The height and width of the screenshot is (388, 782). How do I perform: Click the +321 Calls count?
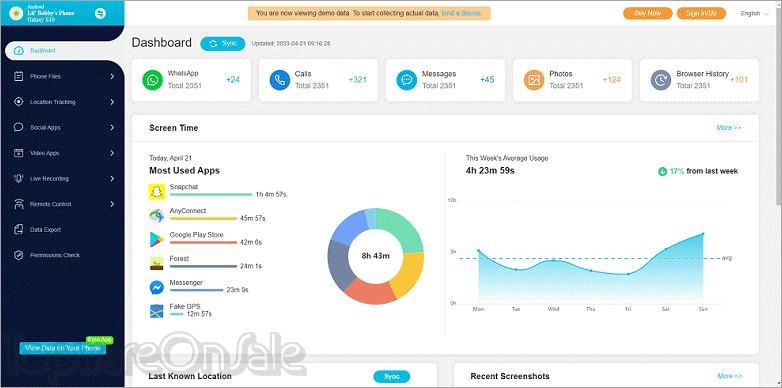(358, 80)
